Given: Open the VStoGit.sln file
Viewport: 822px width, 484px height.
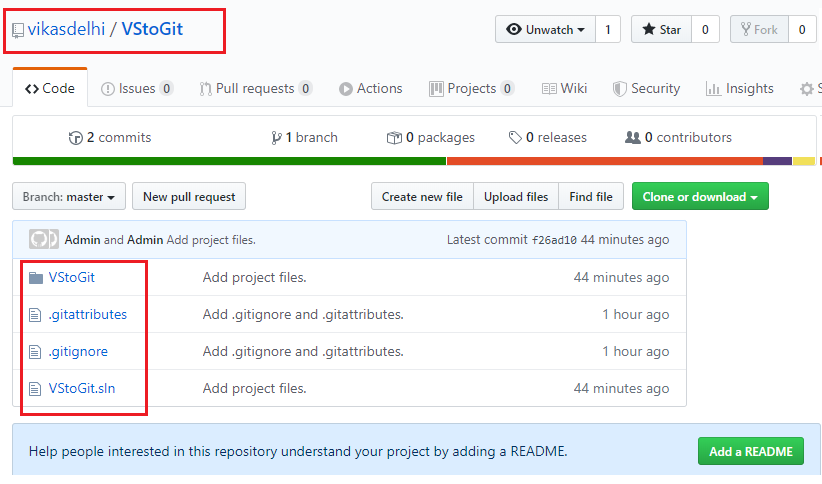Looking at the screenshot, I should 82,388.
